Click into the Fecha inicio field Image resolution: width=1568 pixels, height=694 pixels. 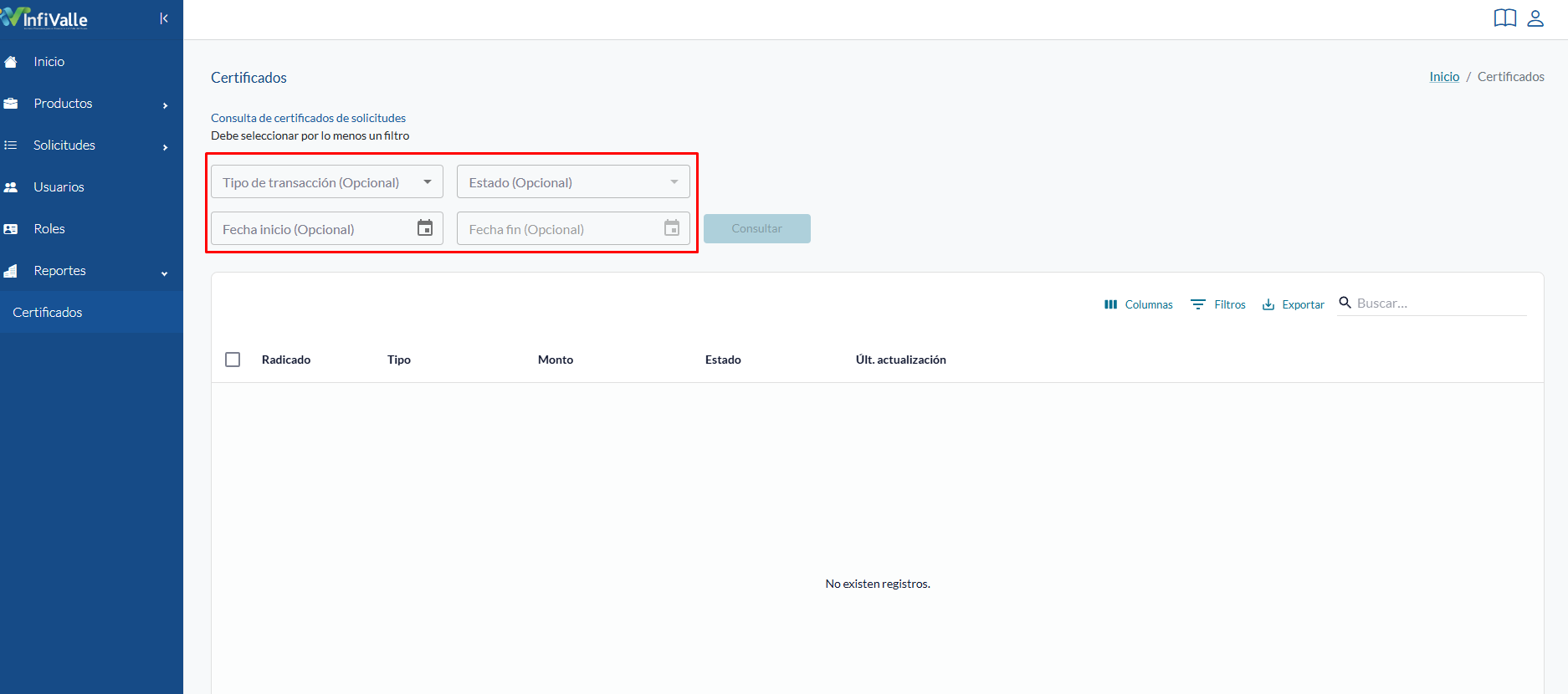click(x=327, y=228)
